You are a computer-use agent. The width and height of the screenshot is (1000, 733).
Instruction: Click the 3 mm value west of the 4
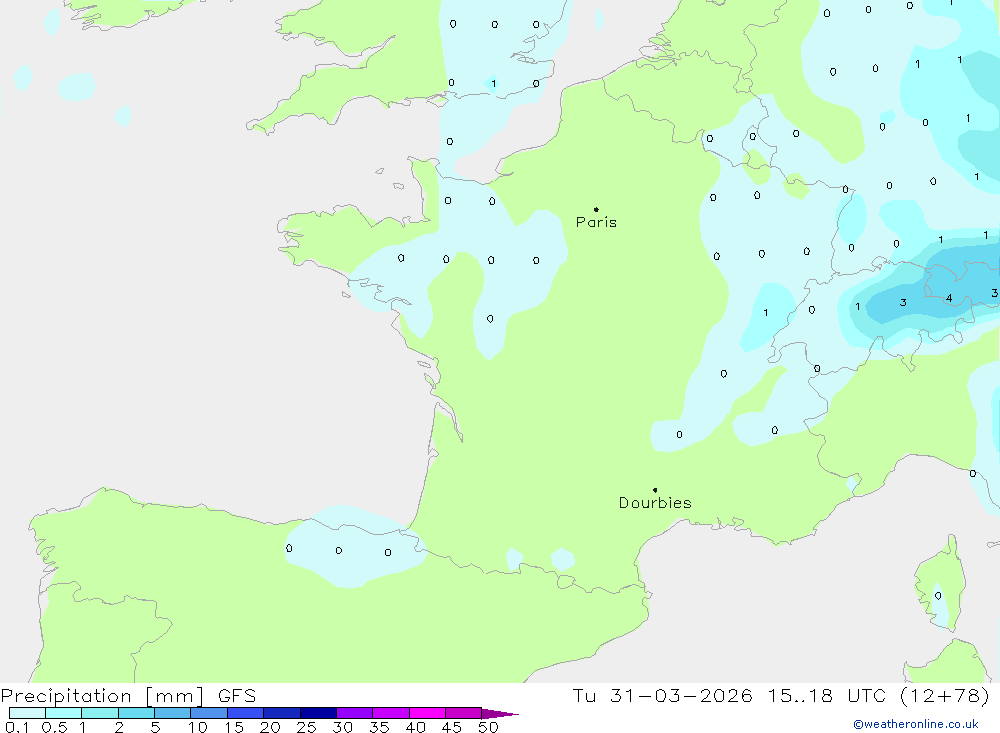[903, 302]
